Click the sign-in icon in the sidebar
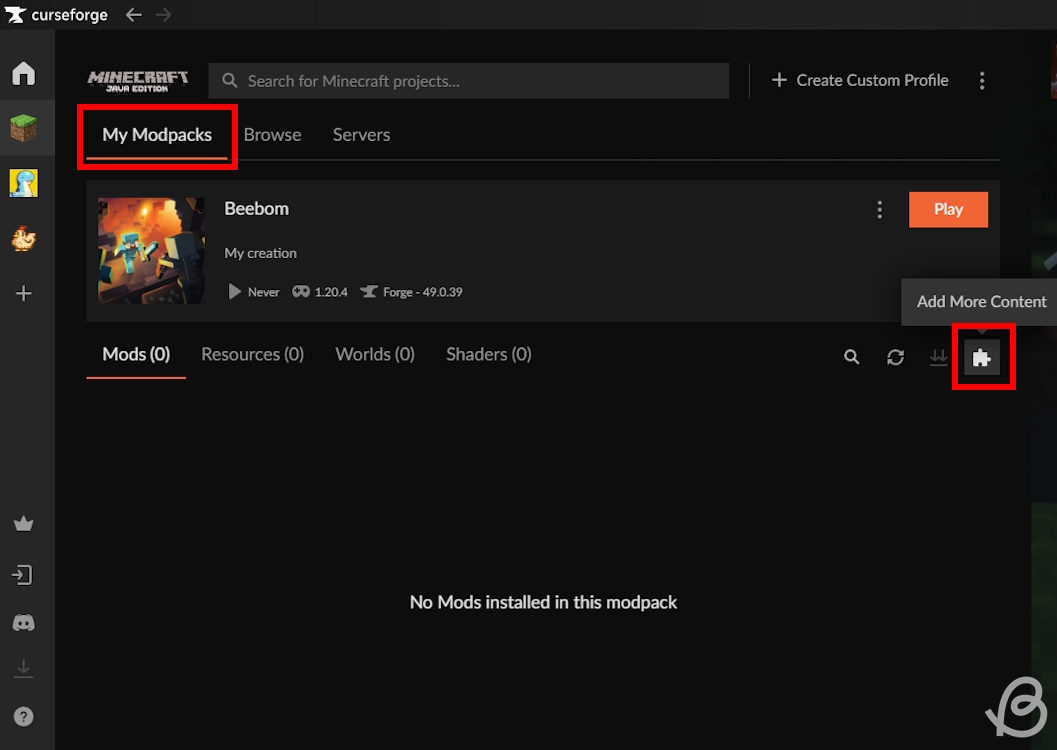 click(26, 574)
